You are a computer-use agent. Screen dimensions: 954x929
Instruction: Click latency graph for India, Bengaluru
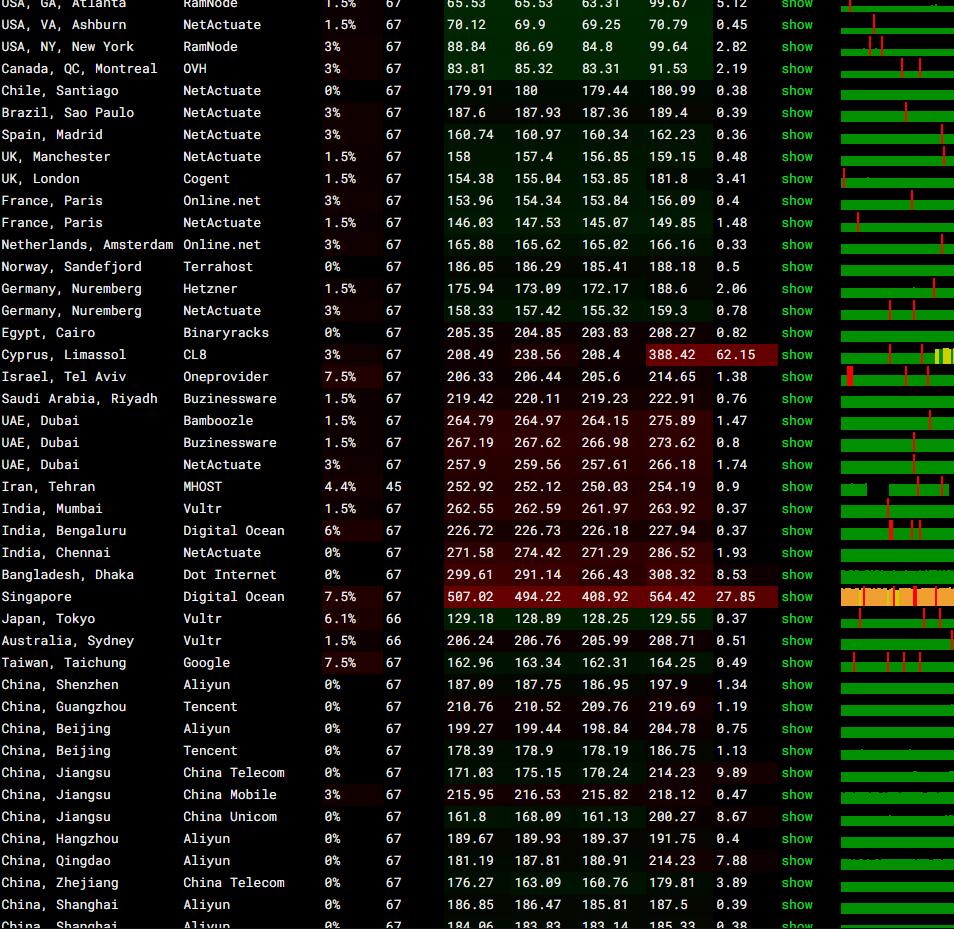point(897,531)
